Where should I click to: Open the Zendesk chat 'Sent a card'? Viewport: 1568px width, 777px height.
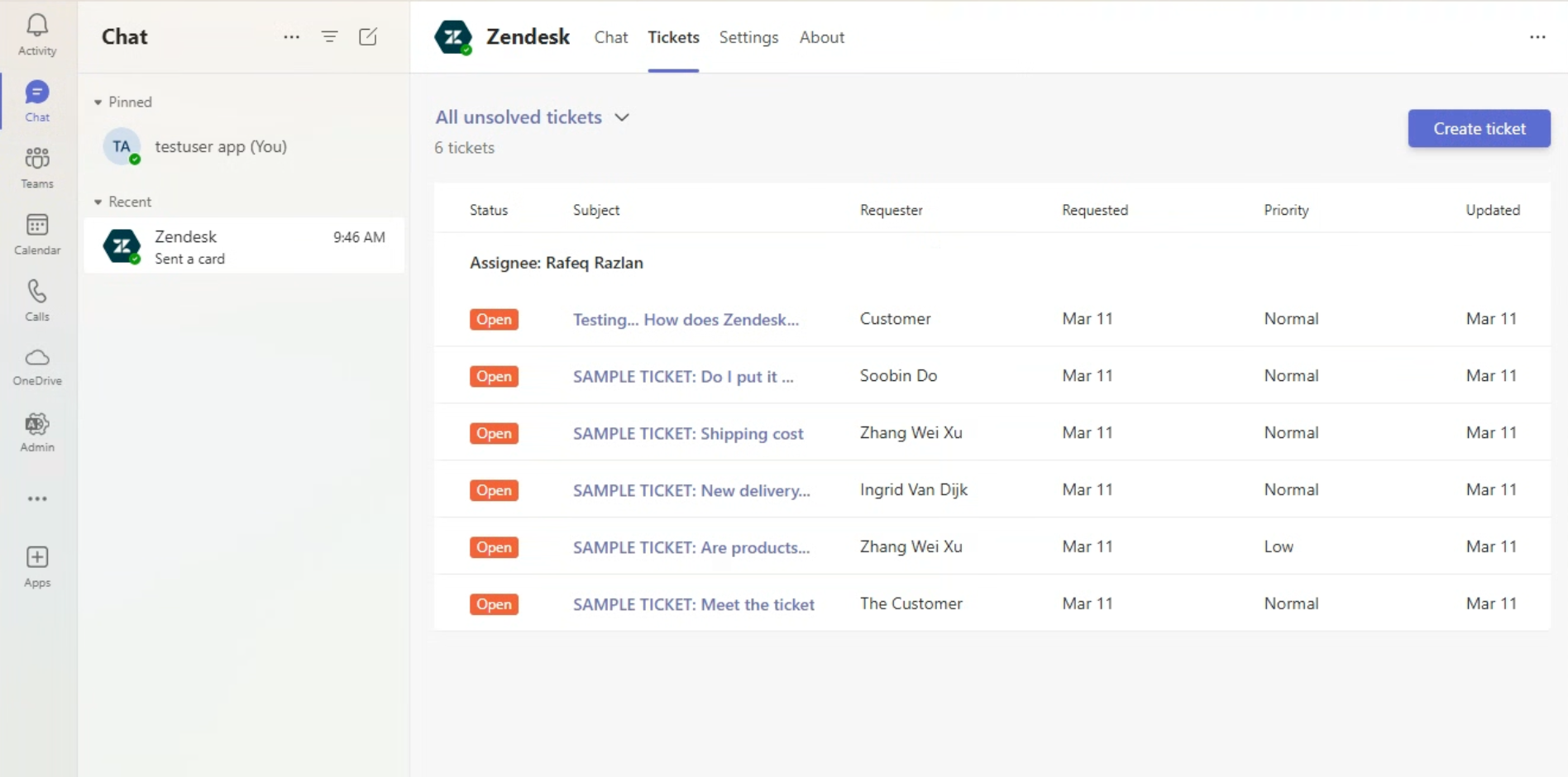click(244, 246)
